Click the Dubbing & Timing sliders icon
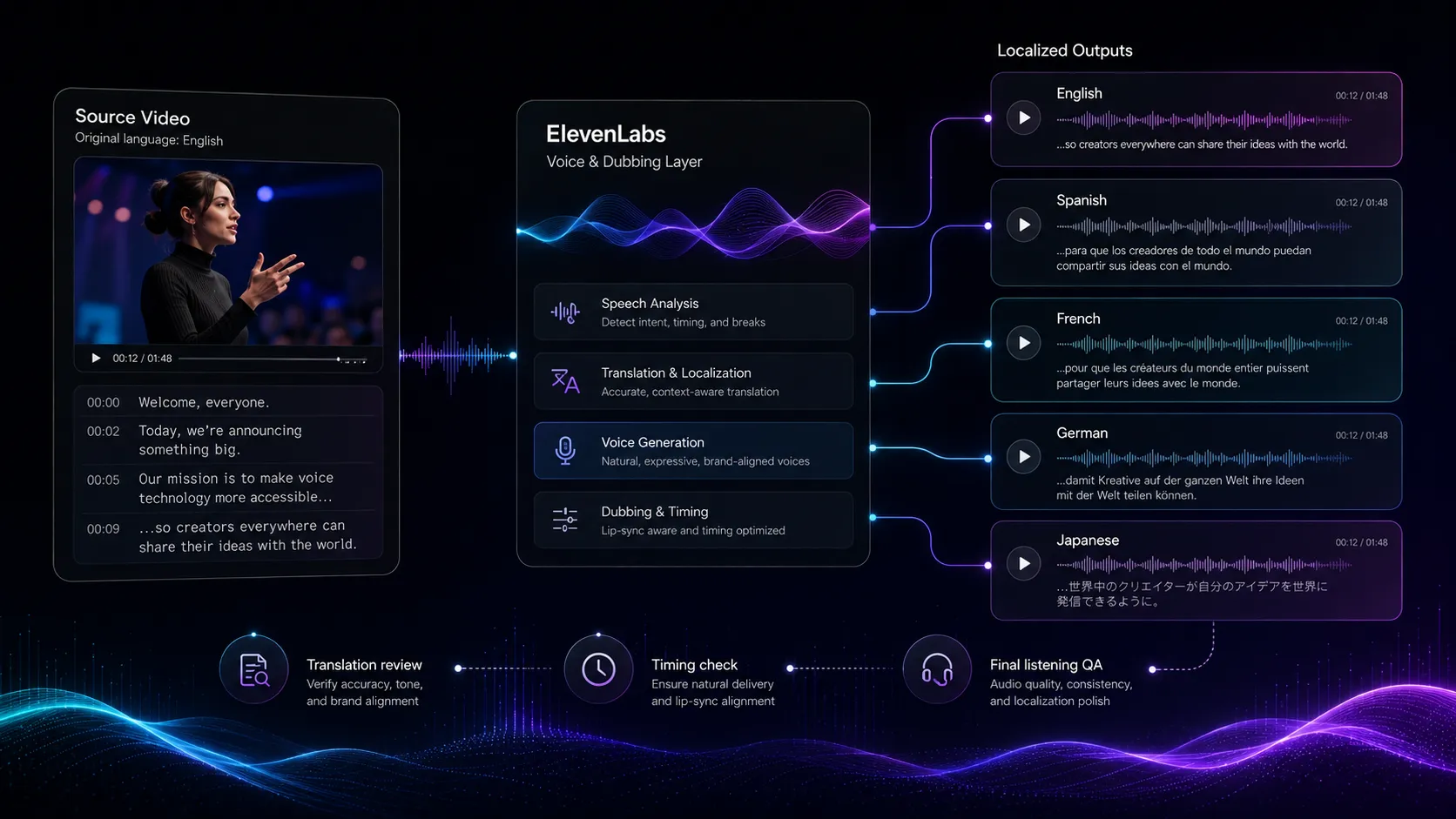The height and width of the screenshot is (819, 1456). click(565, 520)
